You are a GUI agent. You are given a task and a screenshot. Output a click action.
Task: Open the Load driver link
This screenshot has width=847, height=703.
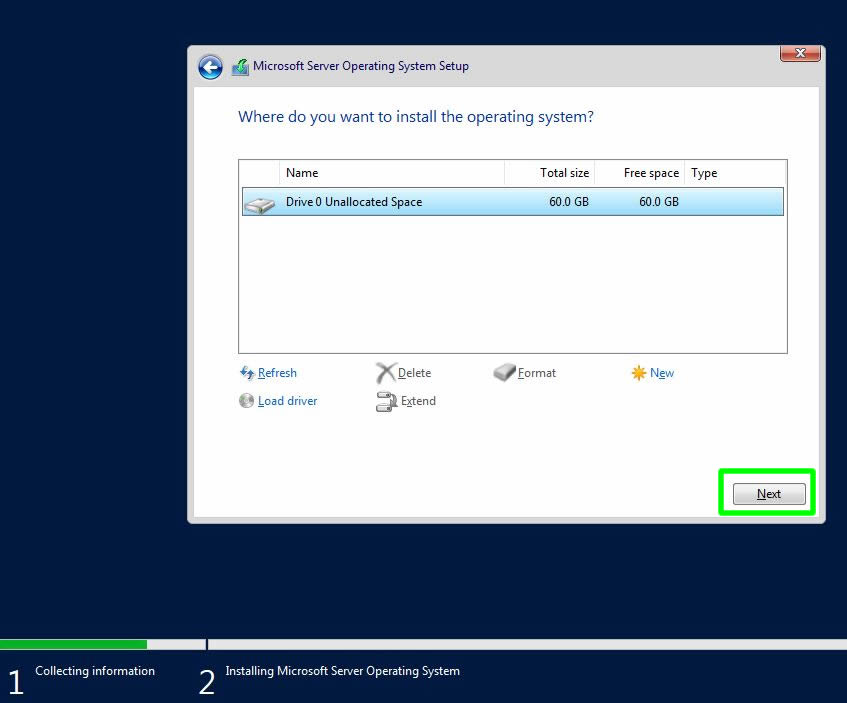[x=287, y=401]
